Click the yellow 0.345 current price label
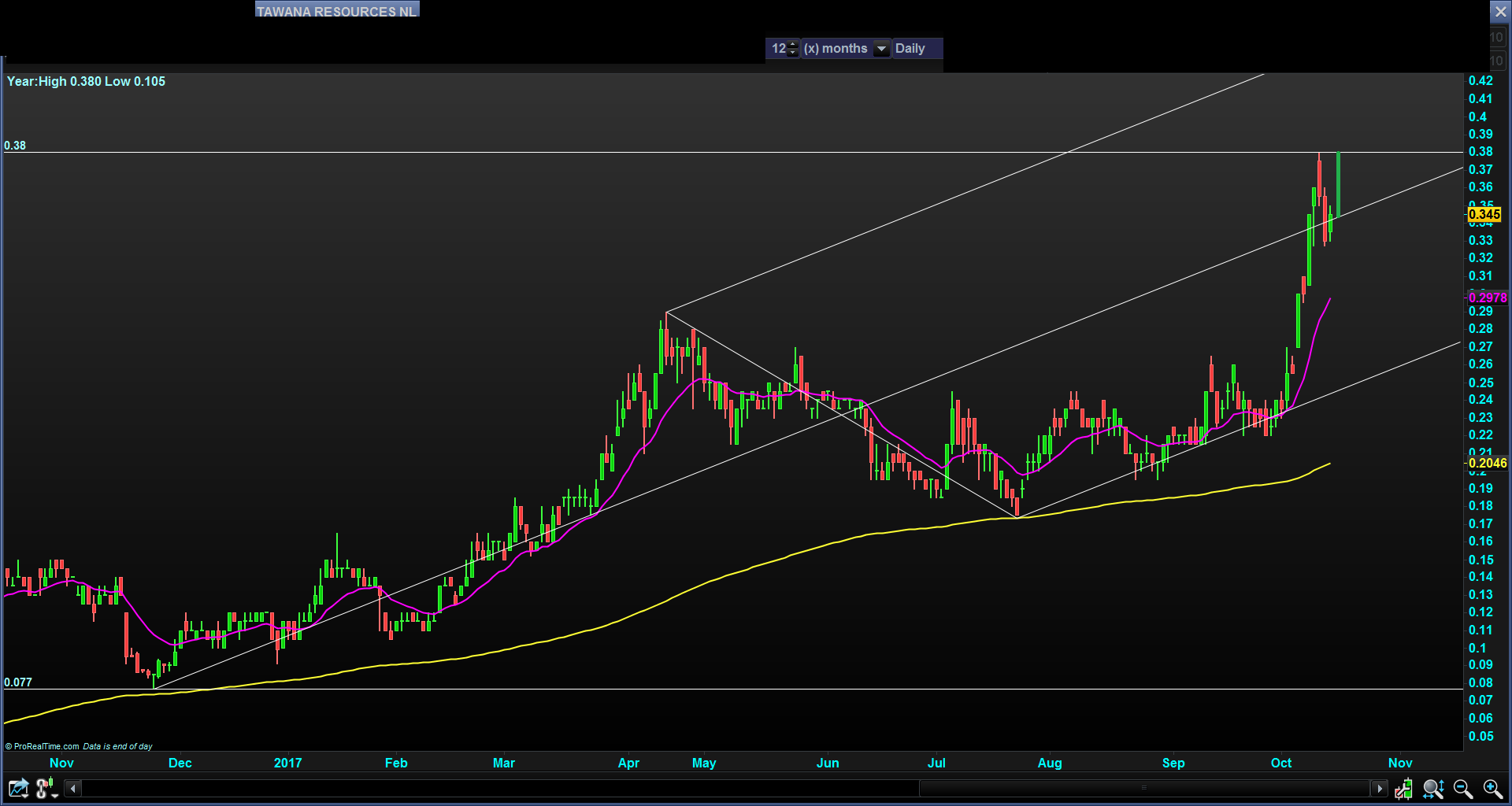Image resolution: width=1512 pixels, height=806 pixels. click(1484, 214)
